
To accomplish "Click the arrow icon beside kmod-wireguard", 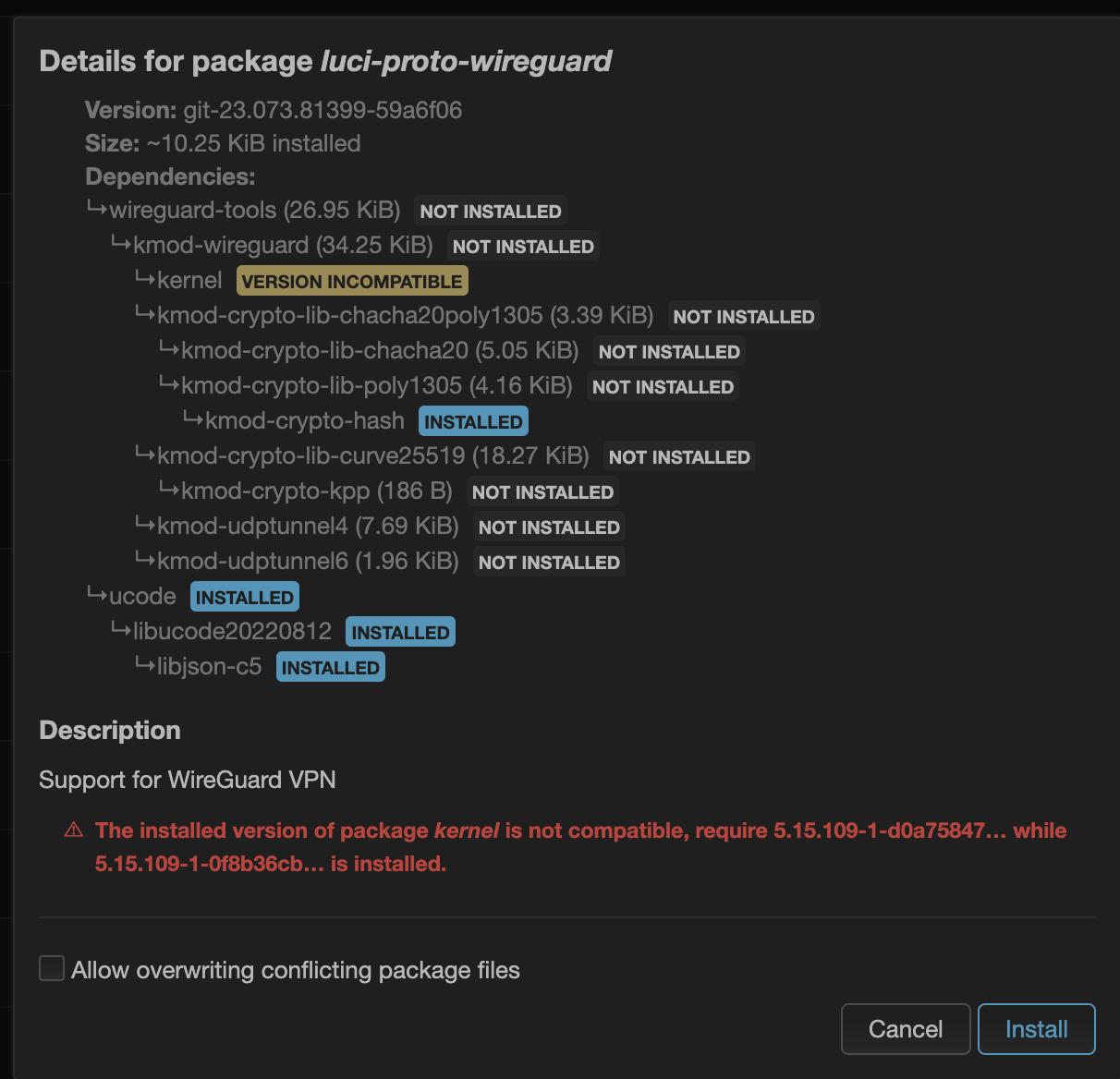I will pyautogui.click(x=120, y=244).
